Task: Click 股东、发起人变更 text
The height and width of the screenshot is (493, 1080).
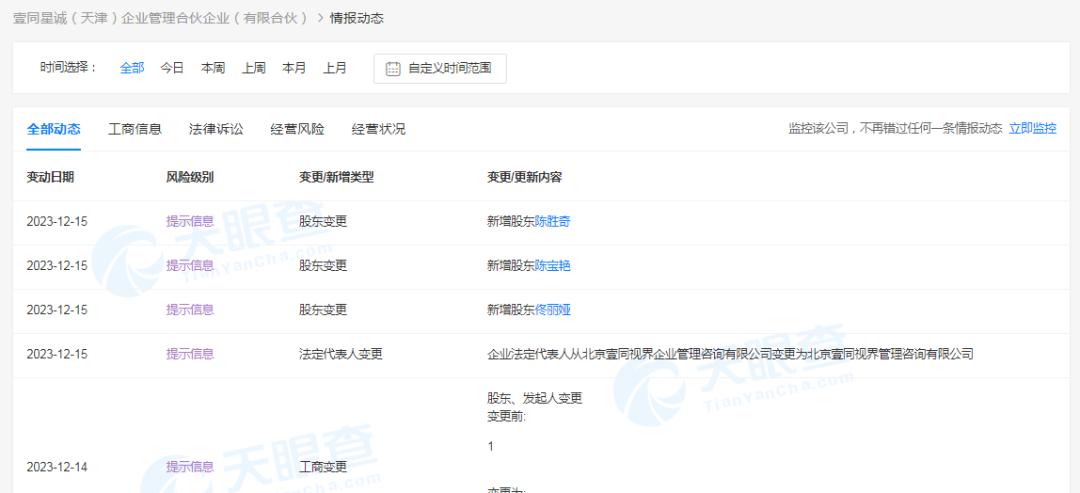Action: (x=534, y=398)
